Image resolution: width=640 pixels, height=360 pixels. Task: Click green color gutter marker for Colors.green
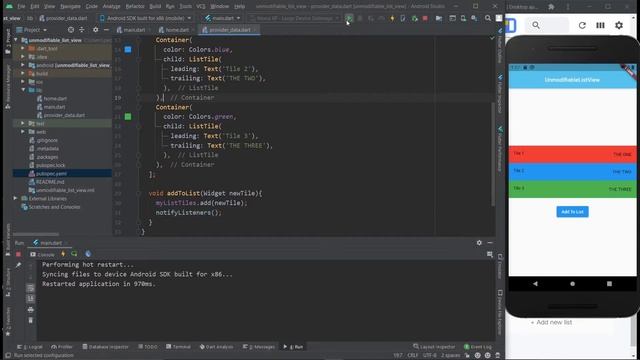pos(128,117)
